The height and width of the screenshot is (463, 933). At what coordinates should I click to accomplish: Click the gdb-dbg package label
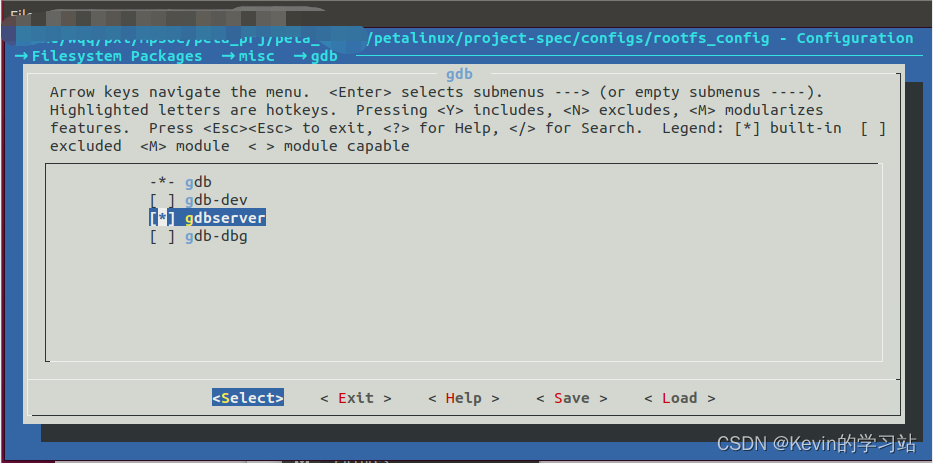tap(216, 236)
